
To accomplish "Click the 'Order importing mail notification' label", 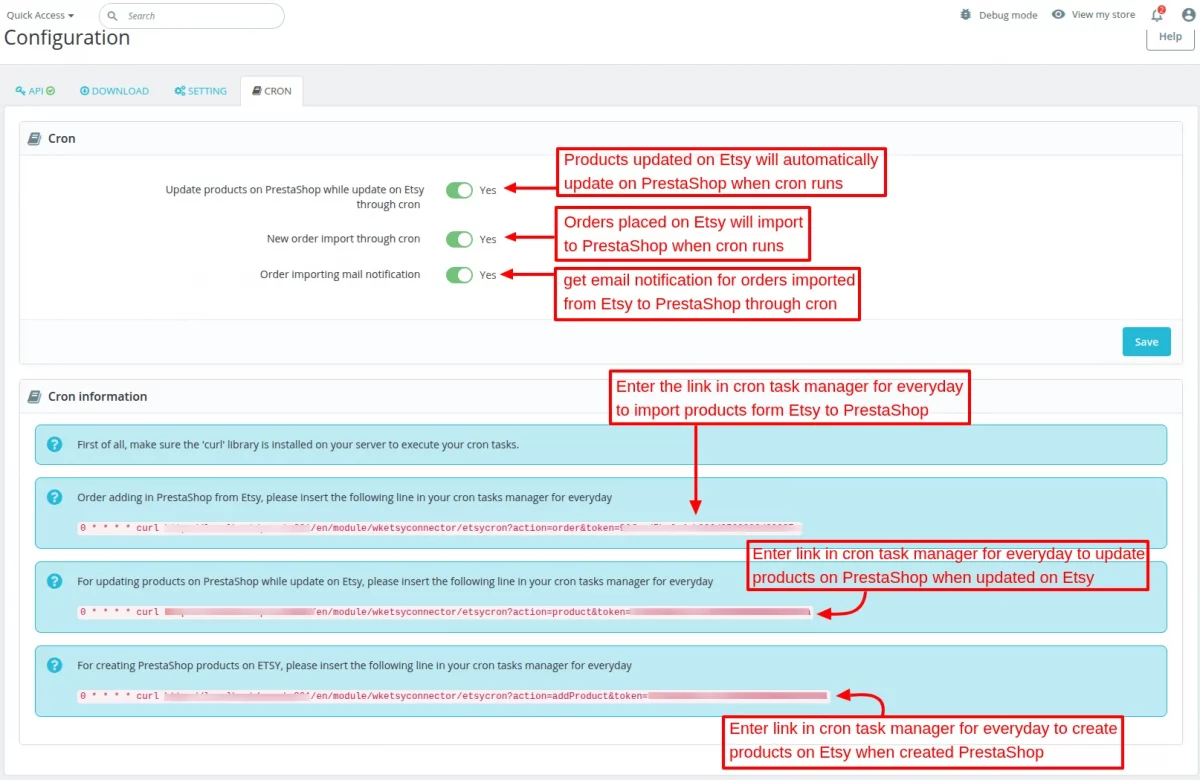I will coord(340,274).
